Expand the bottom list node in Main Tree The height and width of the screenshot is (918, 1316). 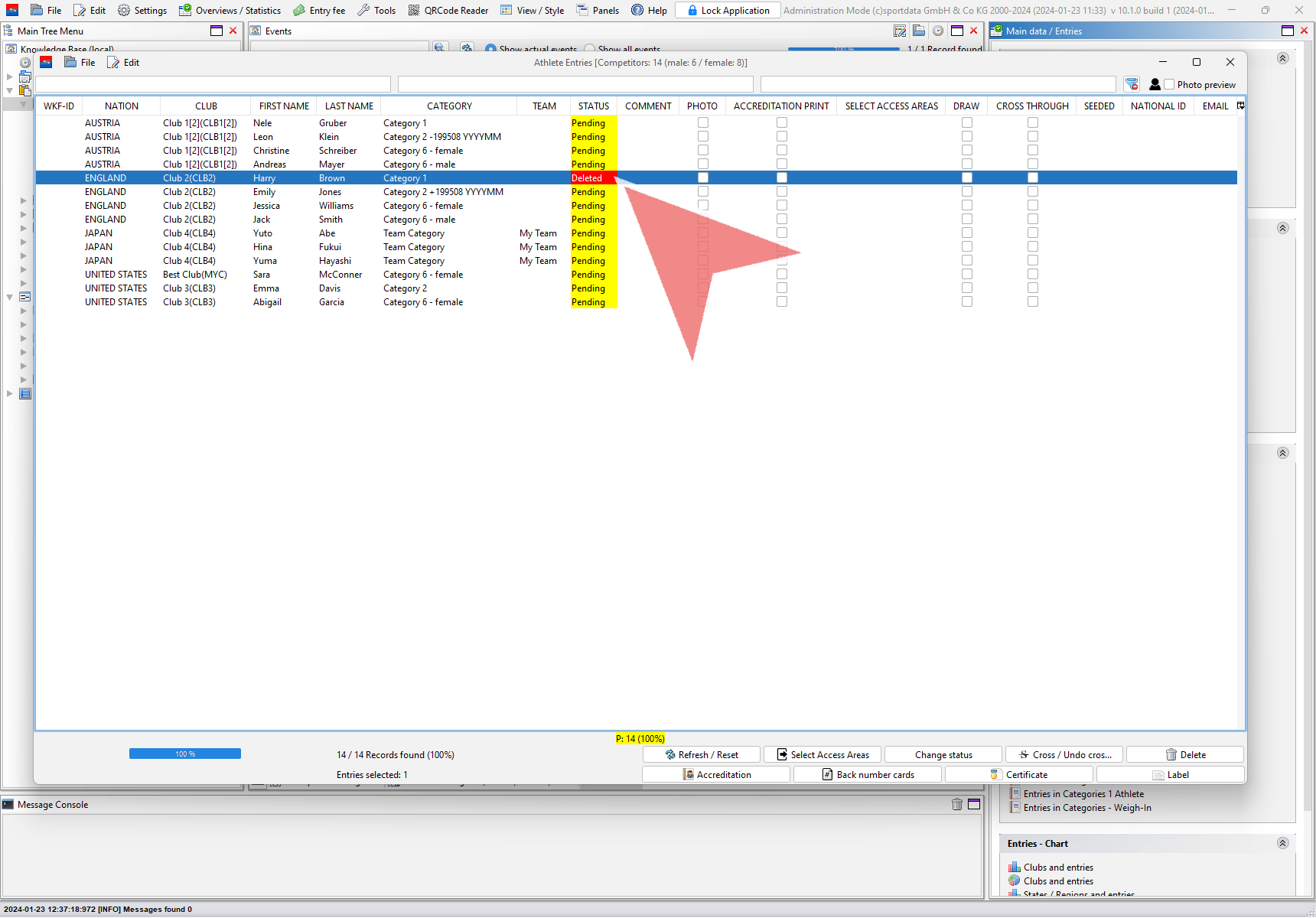9,394
